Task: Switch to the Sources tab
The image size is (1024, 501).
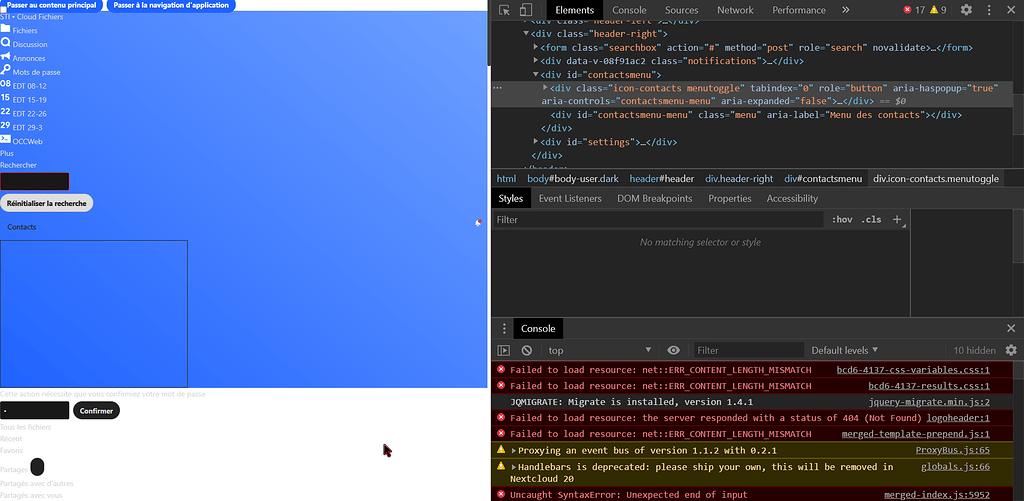Action: click(682, 10)
